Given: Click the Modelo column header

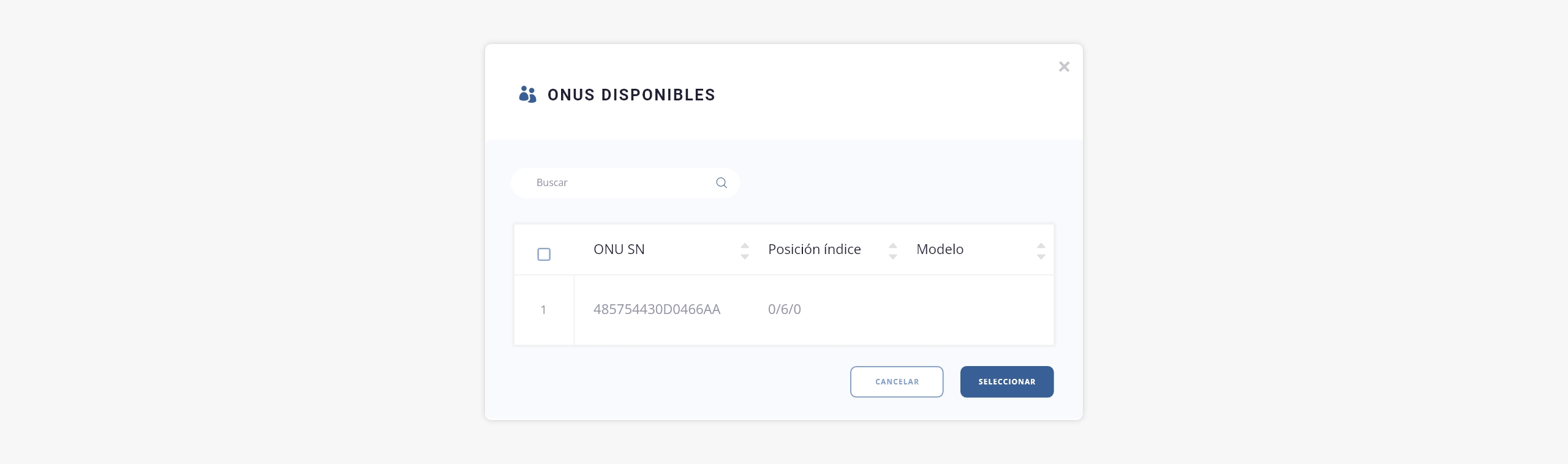Looking at the screenshot, I should click(x=940, y=250).
